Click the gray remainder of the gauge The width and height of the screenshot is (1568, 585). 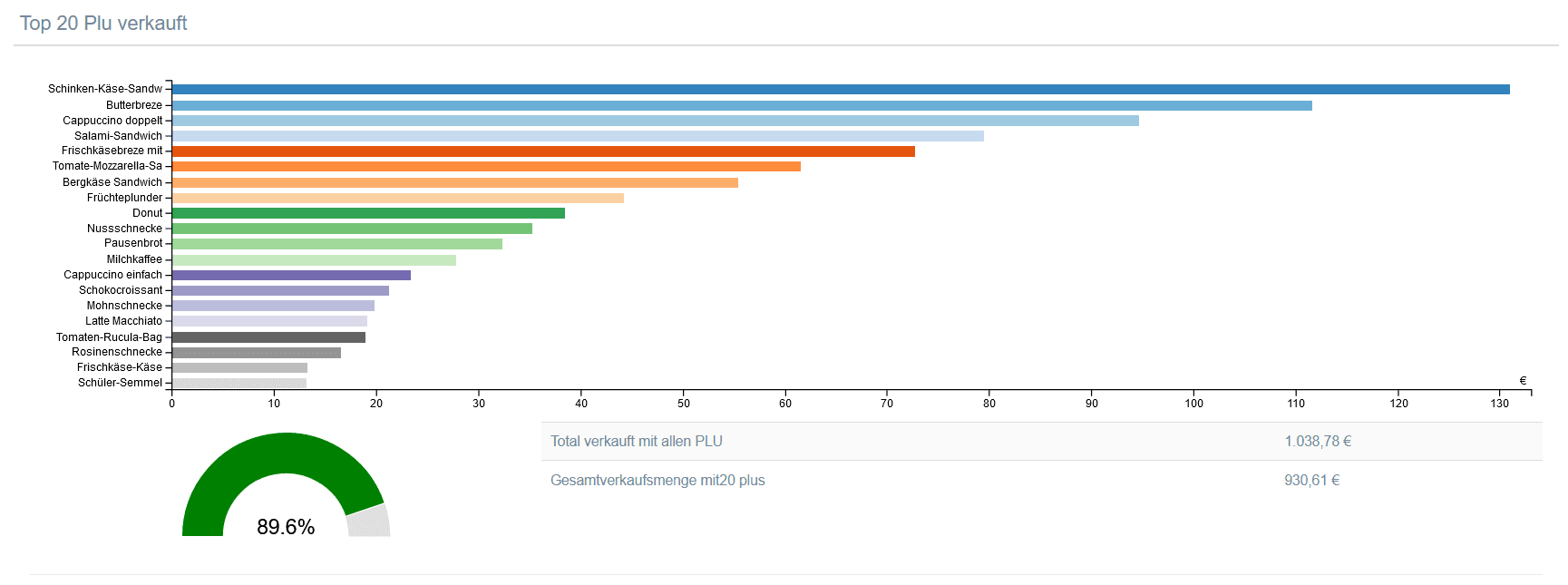point(369,521)
